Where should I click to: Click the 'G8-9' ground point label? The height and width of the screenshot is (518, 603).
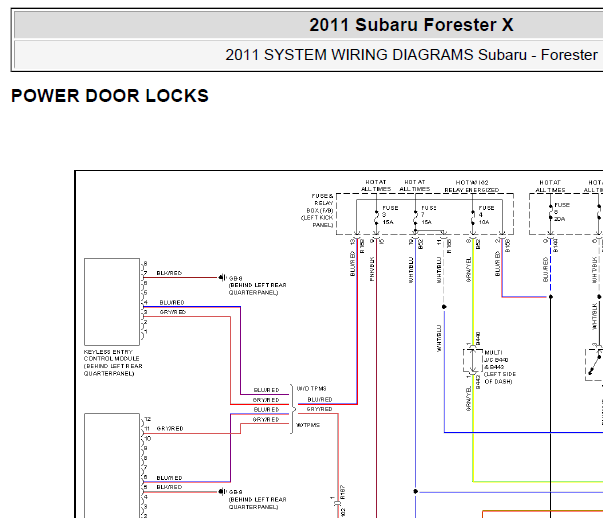235,492
